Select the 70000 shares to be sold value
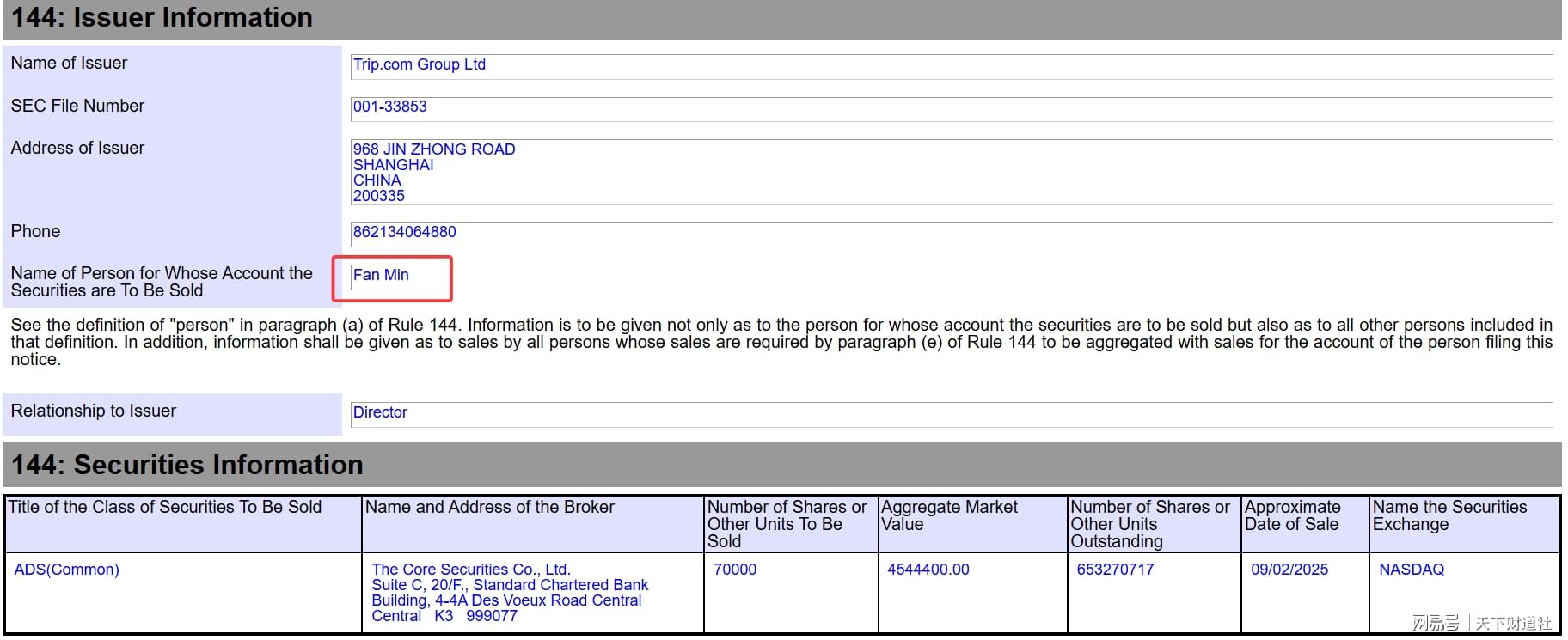Image resolution: width=1568 pixels, height=640 pixels. (x=735, y=570)
